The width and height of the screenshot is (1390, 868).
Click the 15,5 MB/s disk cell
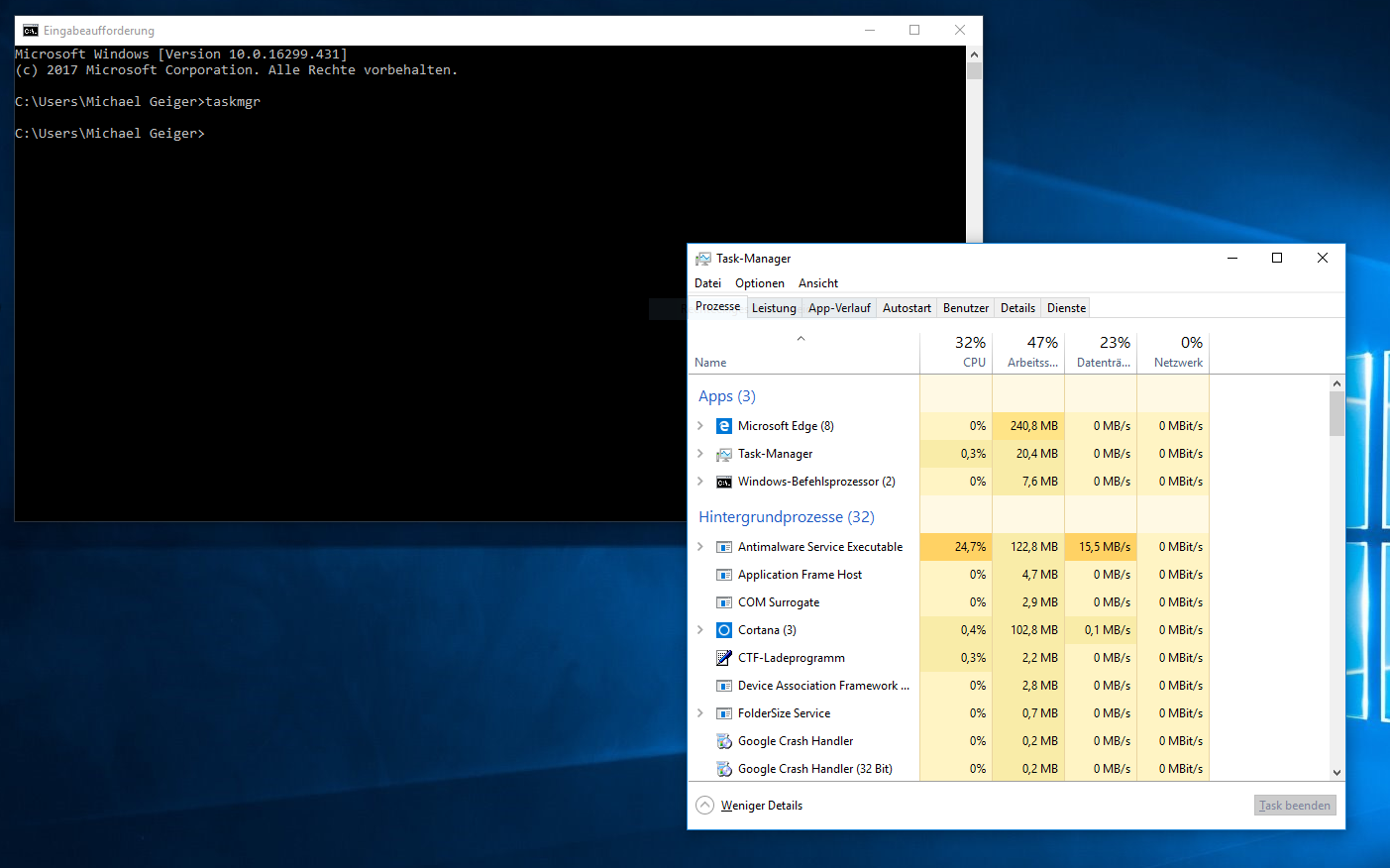1101,547
